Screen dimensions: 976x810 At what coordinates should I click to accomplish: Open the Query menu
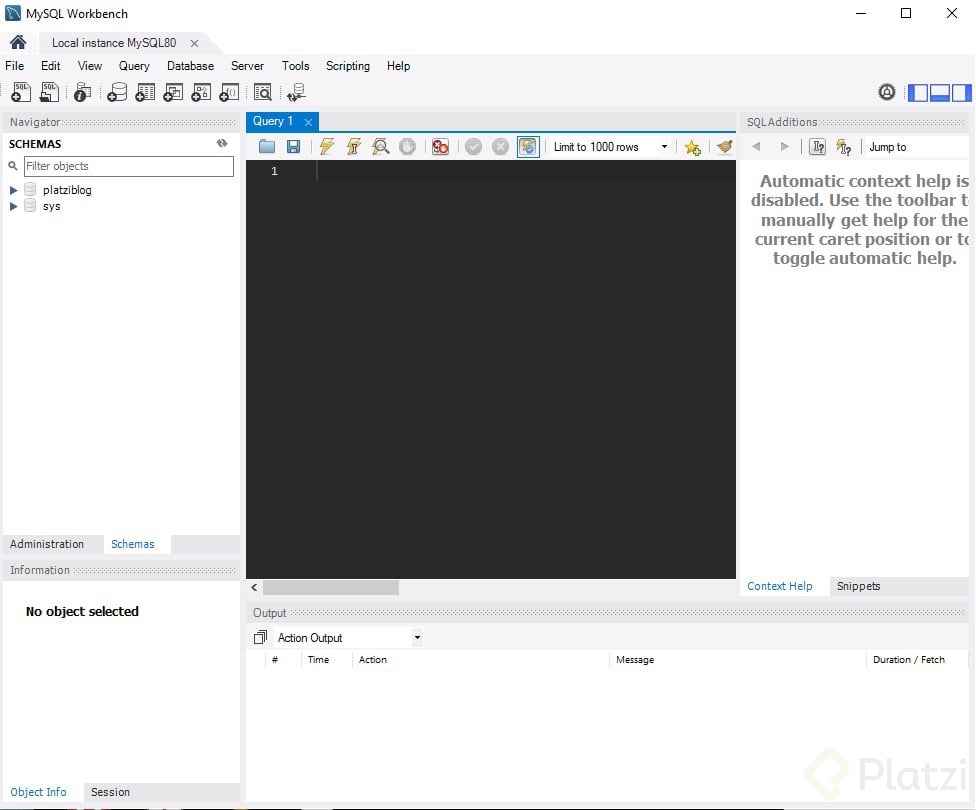134,66
